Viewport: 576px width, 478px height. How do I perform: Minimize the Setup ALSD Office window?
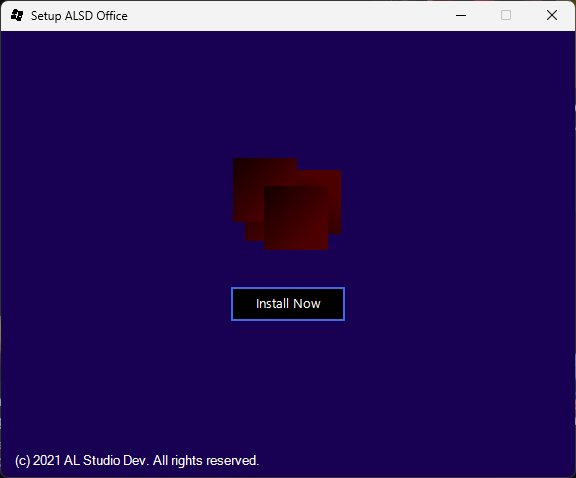click(461, 15)
